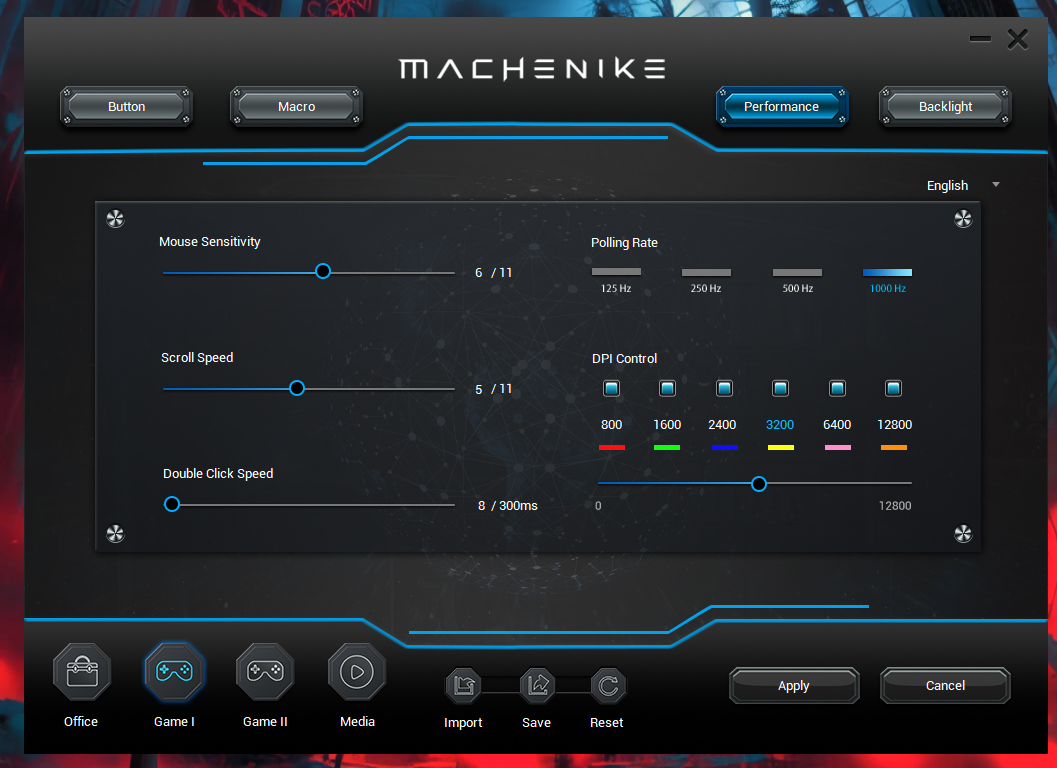Select the 800 DPI value label

[611, 425]
